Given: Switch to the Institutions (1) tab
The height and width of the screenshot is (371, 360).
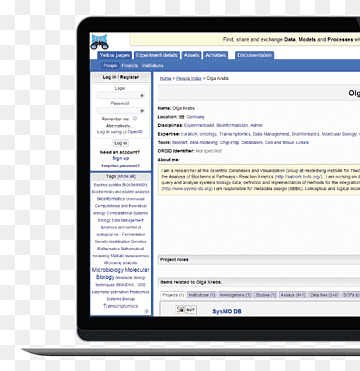Looking at the screenshot, I should click(202, 295).
